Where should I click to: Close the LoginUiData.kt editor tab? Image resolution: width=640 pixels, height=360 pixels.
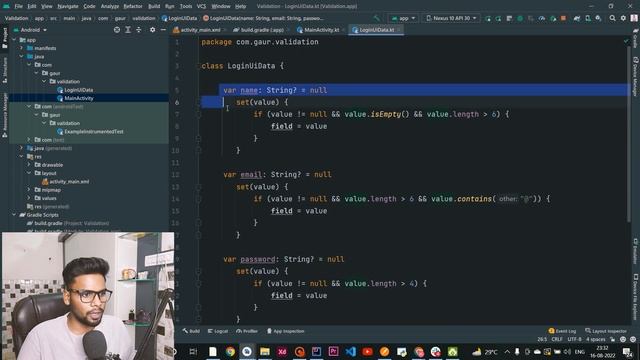click(399, 30)
